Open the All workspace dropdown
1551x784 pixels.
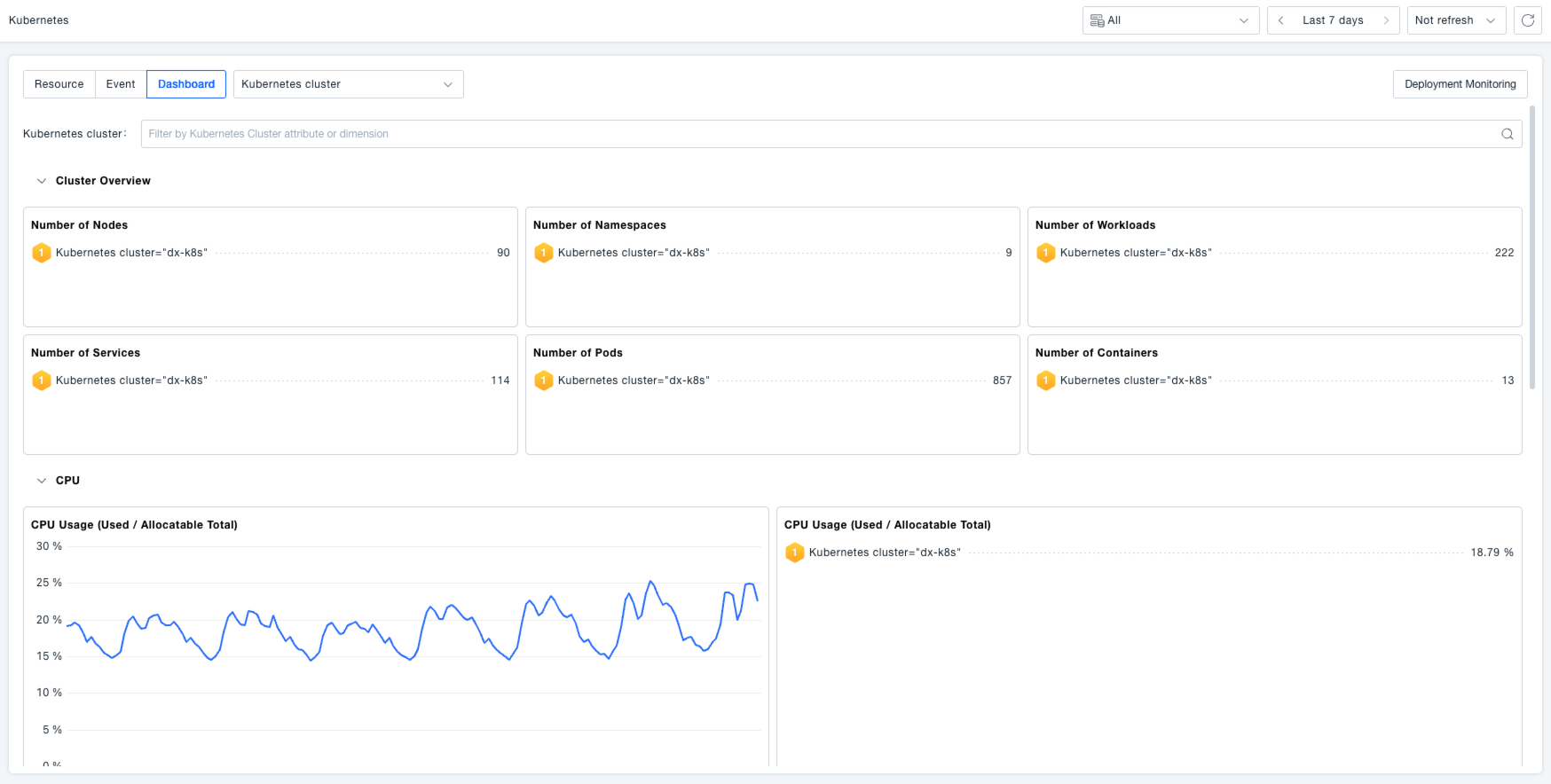[x=1169, y=20]
